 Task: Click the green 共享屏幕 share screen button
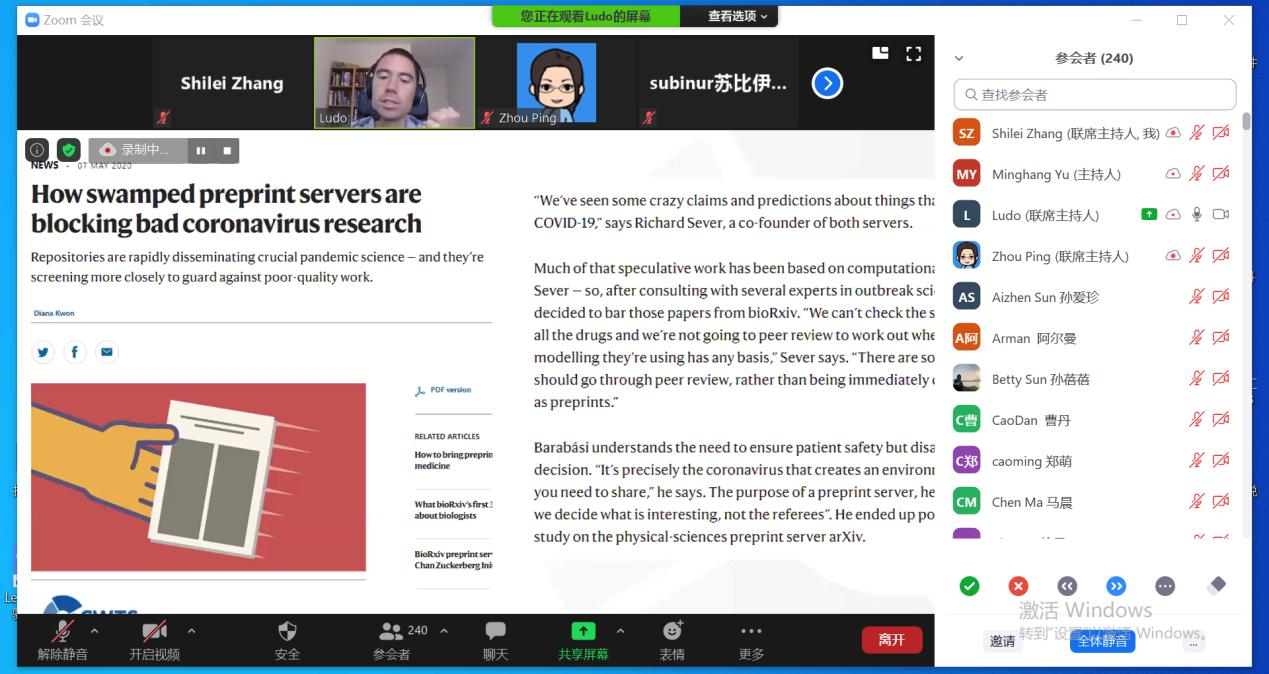point(583,640)
